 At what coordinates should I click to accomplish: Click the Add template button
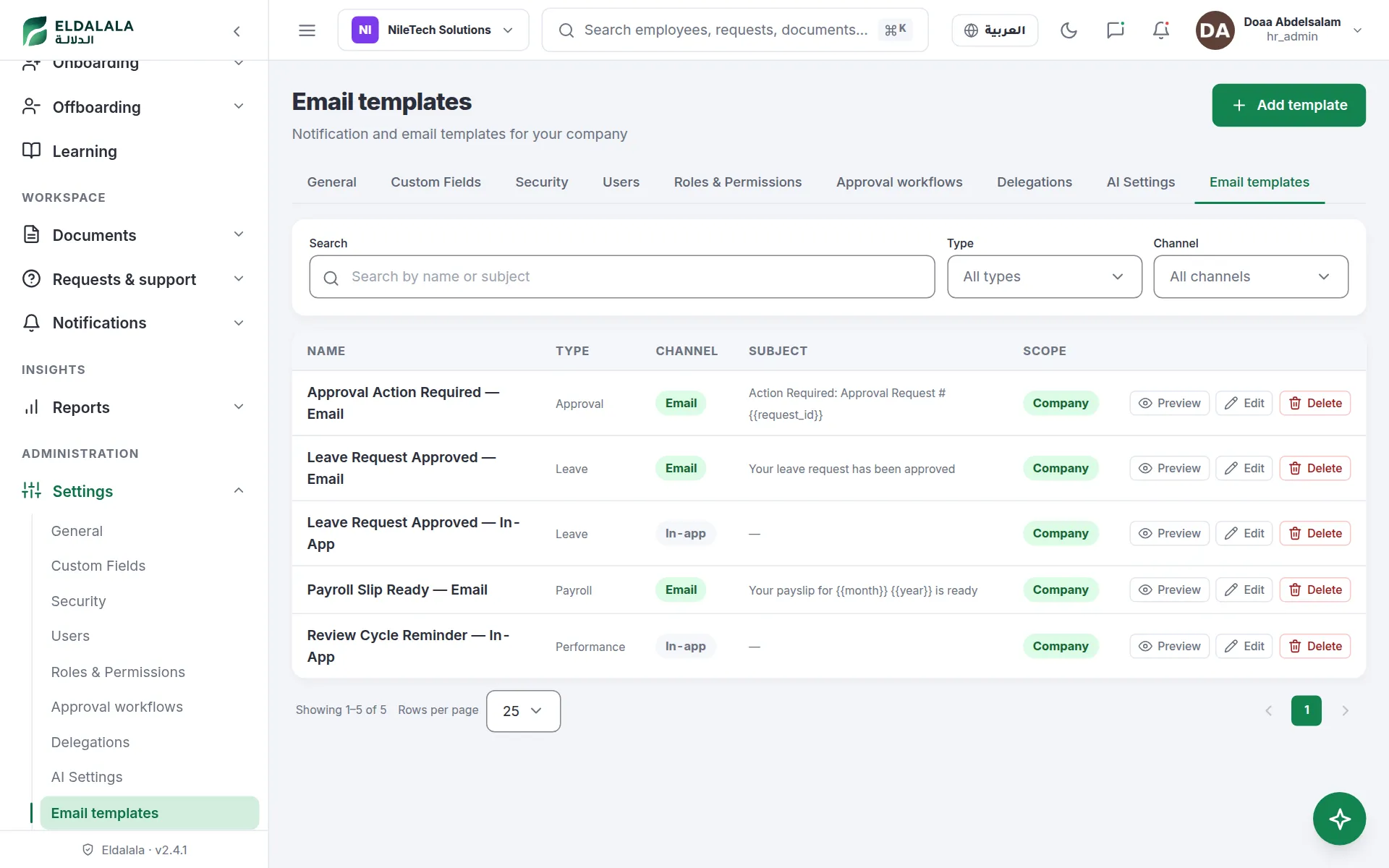point(1288,105)
